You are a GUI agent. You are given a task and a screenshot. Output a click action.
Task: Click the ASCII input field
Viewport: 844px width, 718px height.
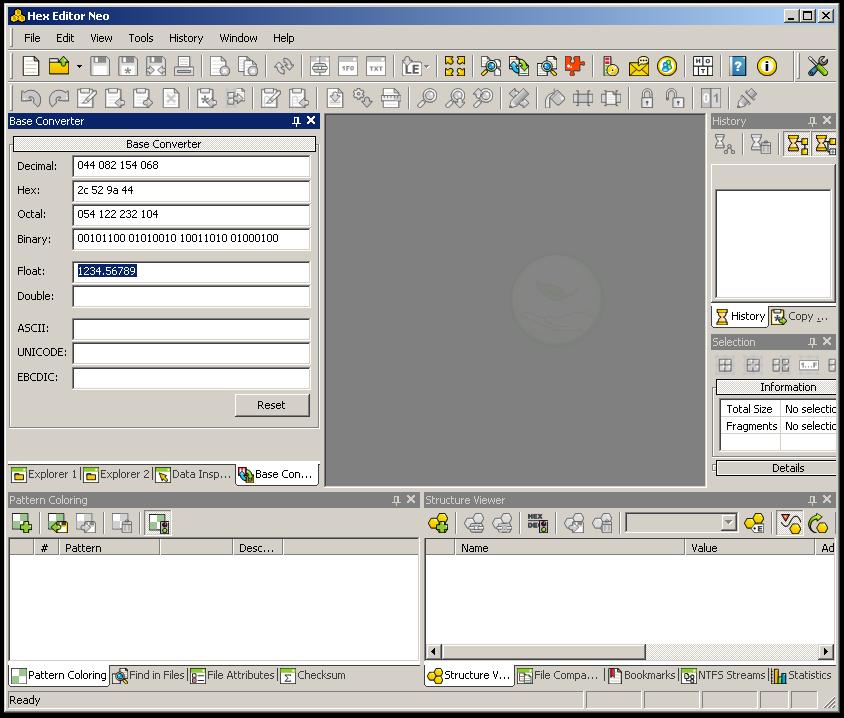coord(191,329)
